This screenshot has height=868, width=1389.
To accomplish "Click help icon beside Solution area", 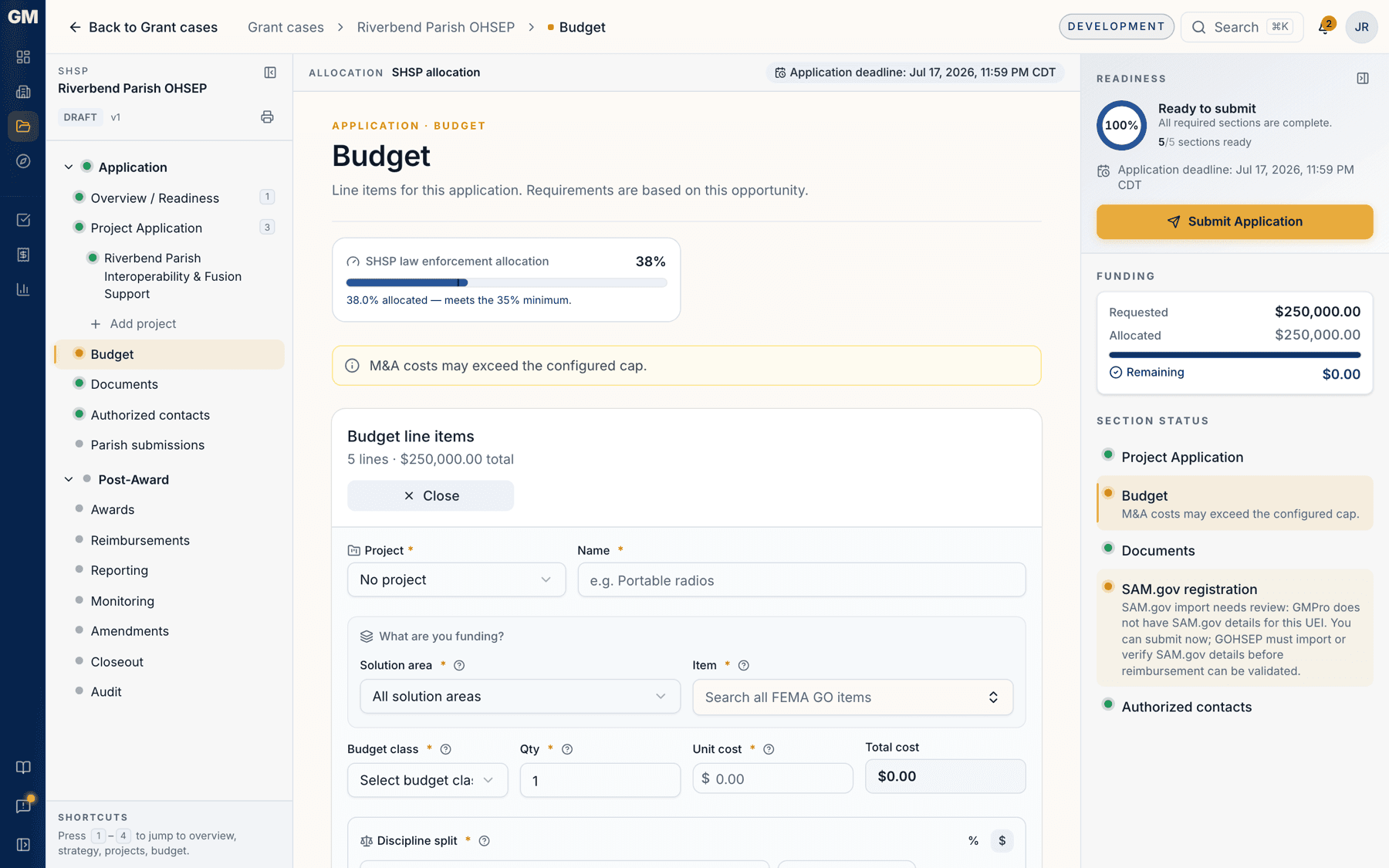I will coord(459,665).
